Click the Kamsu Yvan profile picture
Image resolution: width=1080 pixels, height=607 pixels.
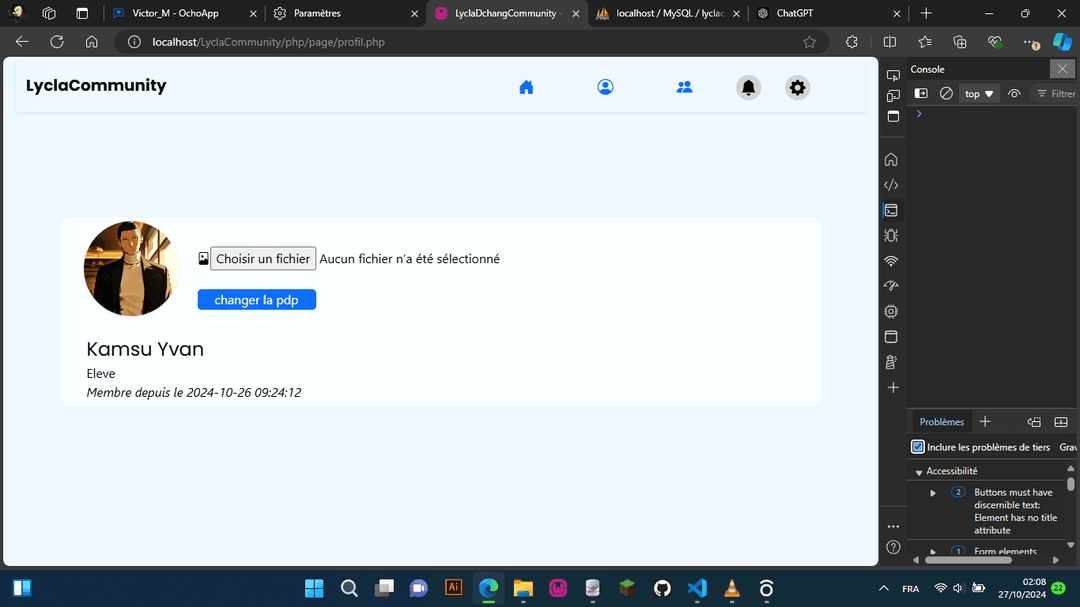click(131, 269)
